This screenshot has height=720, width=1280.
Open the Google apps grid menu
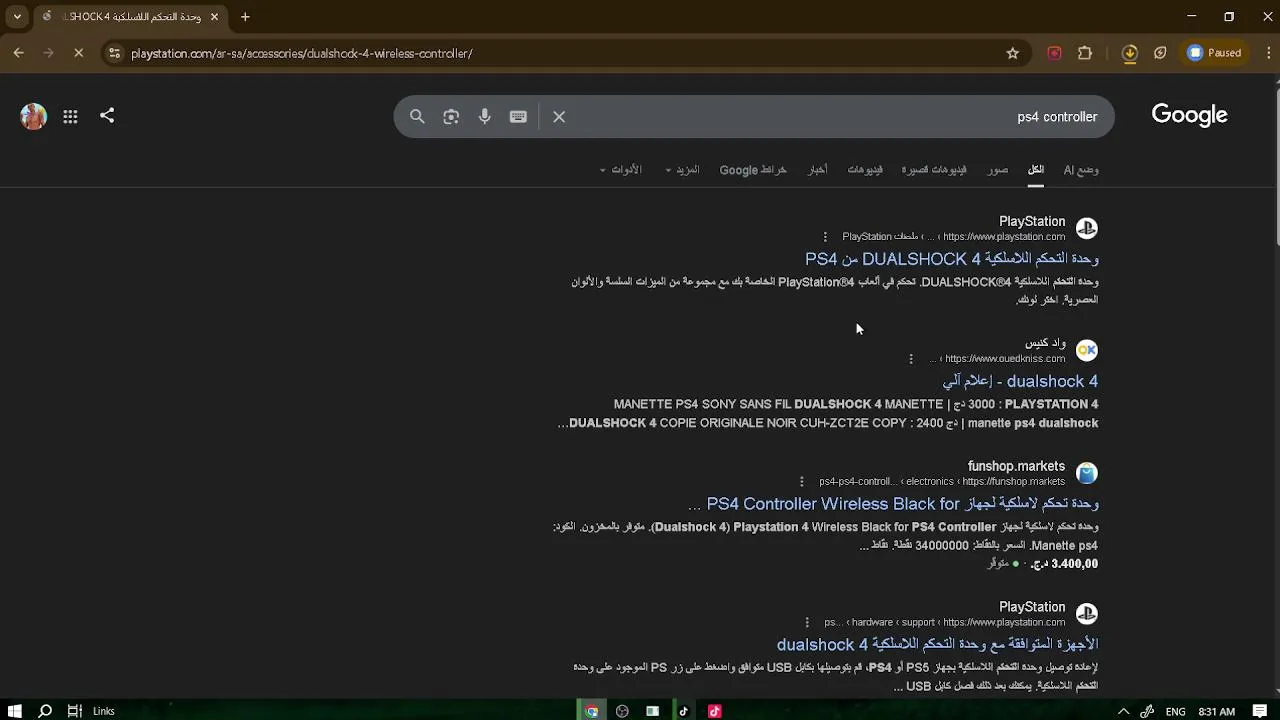[x=70, y=117]
